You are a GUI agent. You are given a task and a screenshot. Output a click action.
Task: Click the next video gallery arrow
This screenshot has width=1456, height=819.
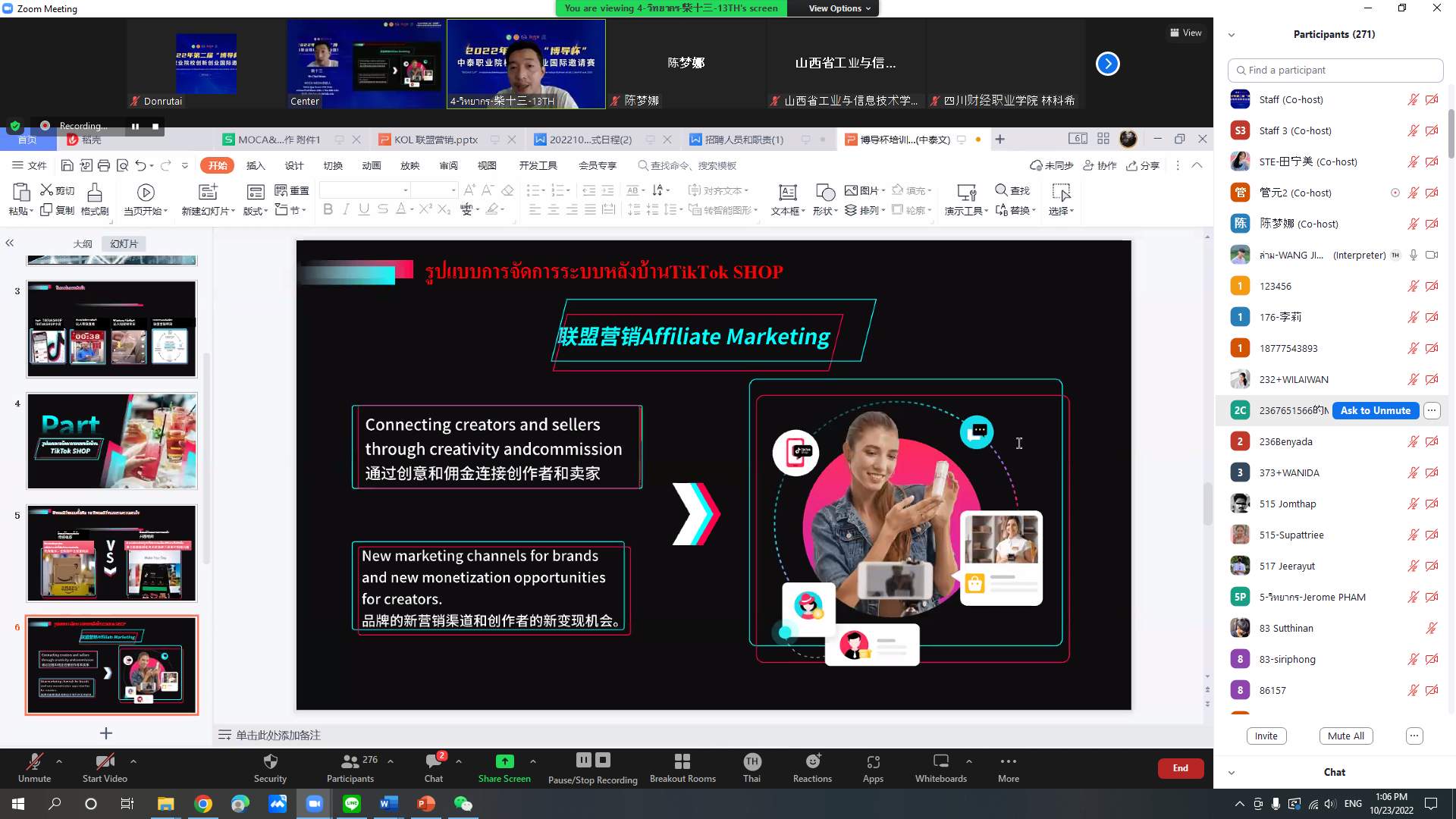pyautogui.click(x=1107, y=64)
